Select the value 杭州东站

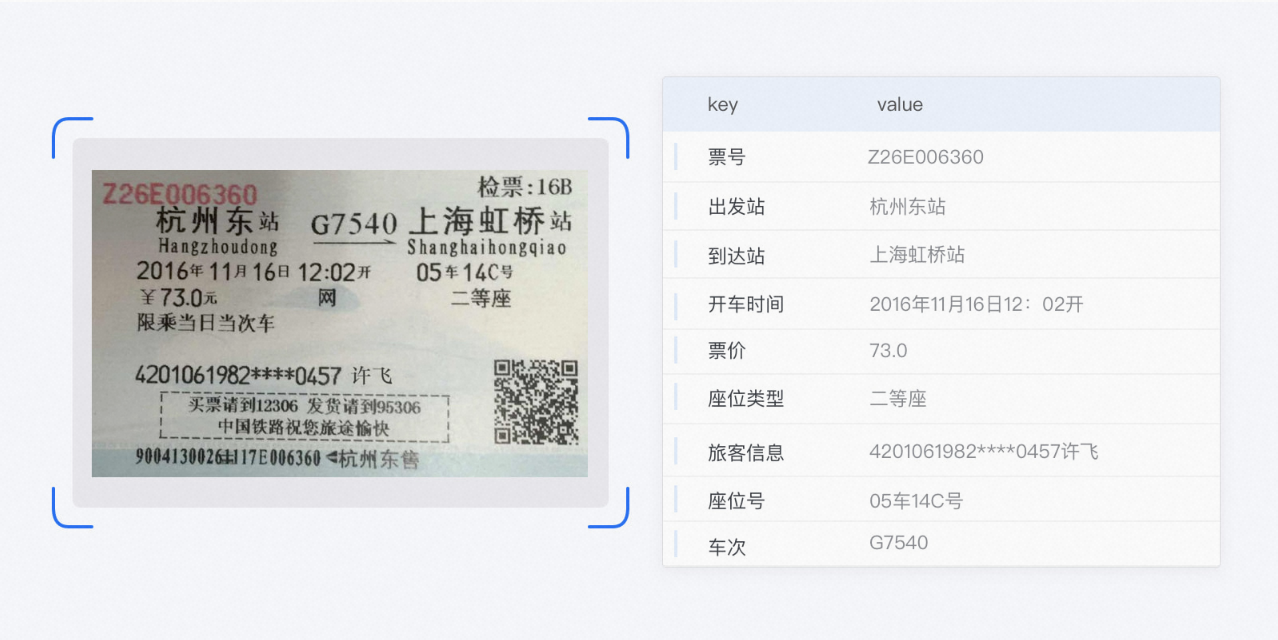pyautogui.click(x=907, y=207)
